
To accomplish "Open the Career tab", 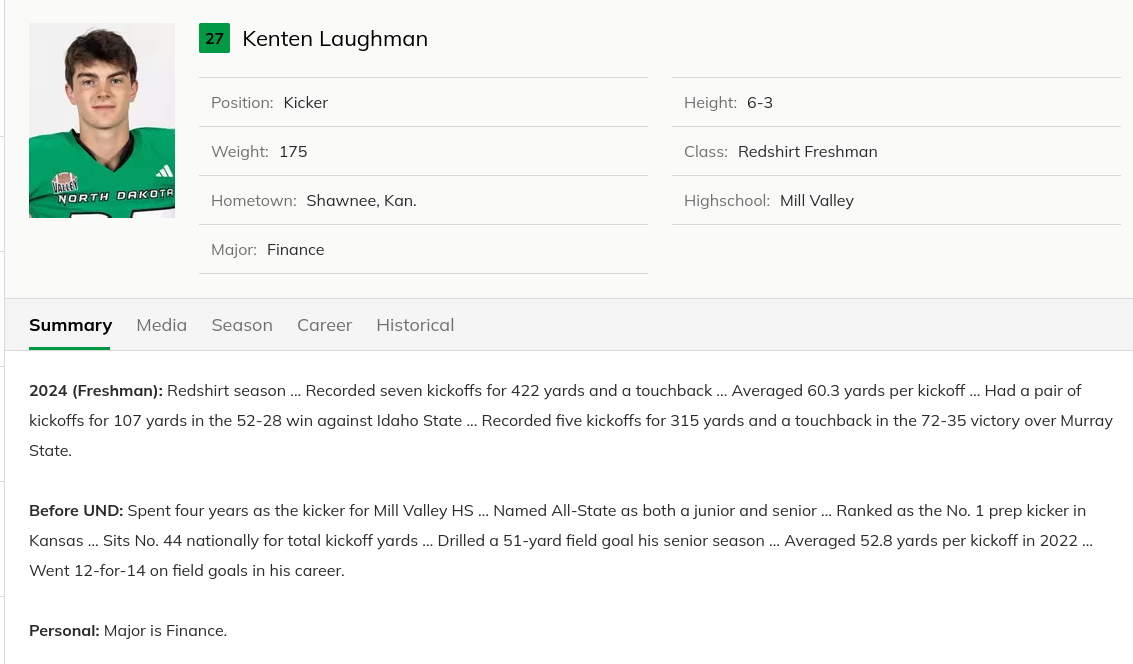I will tap(324, 325).
